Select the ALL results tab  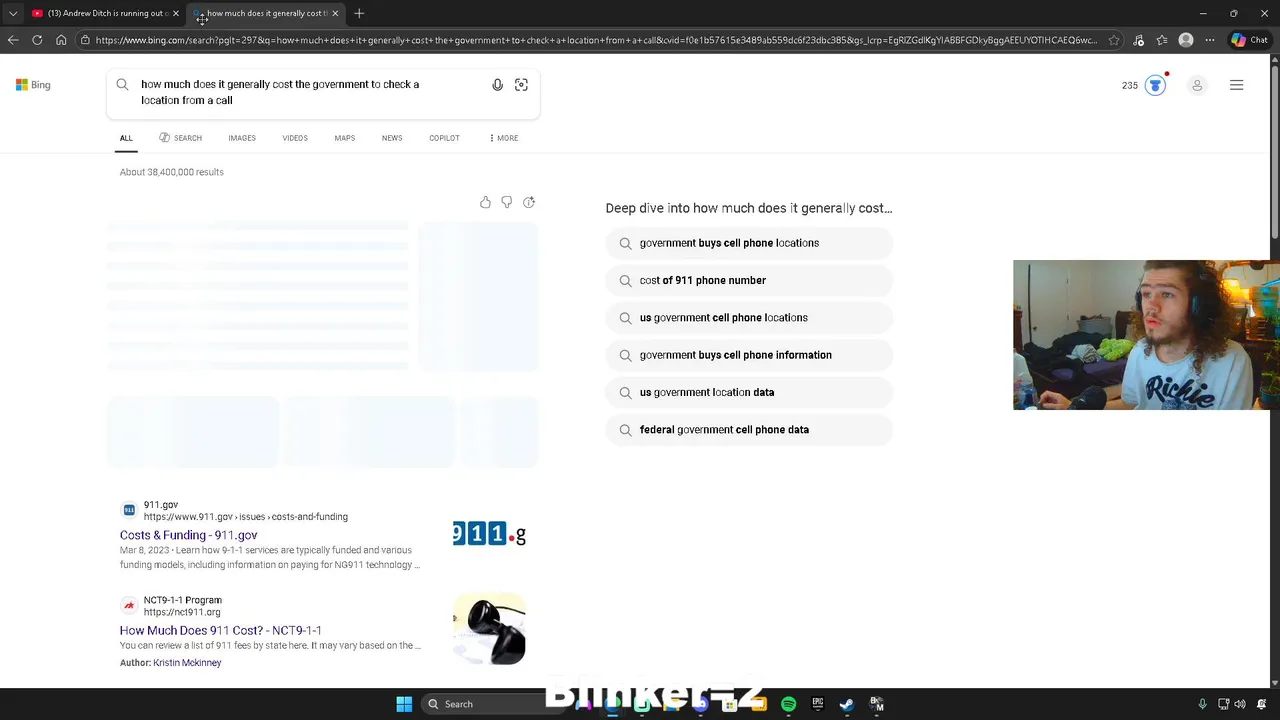tap(126, 138)
